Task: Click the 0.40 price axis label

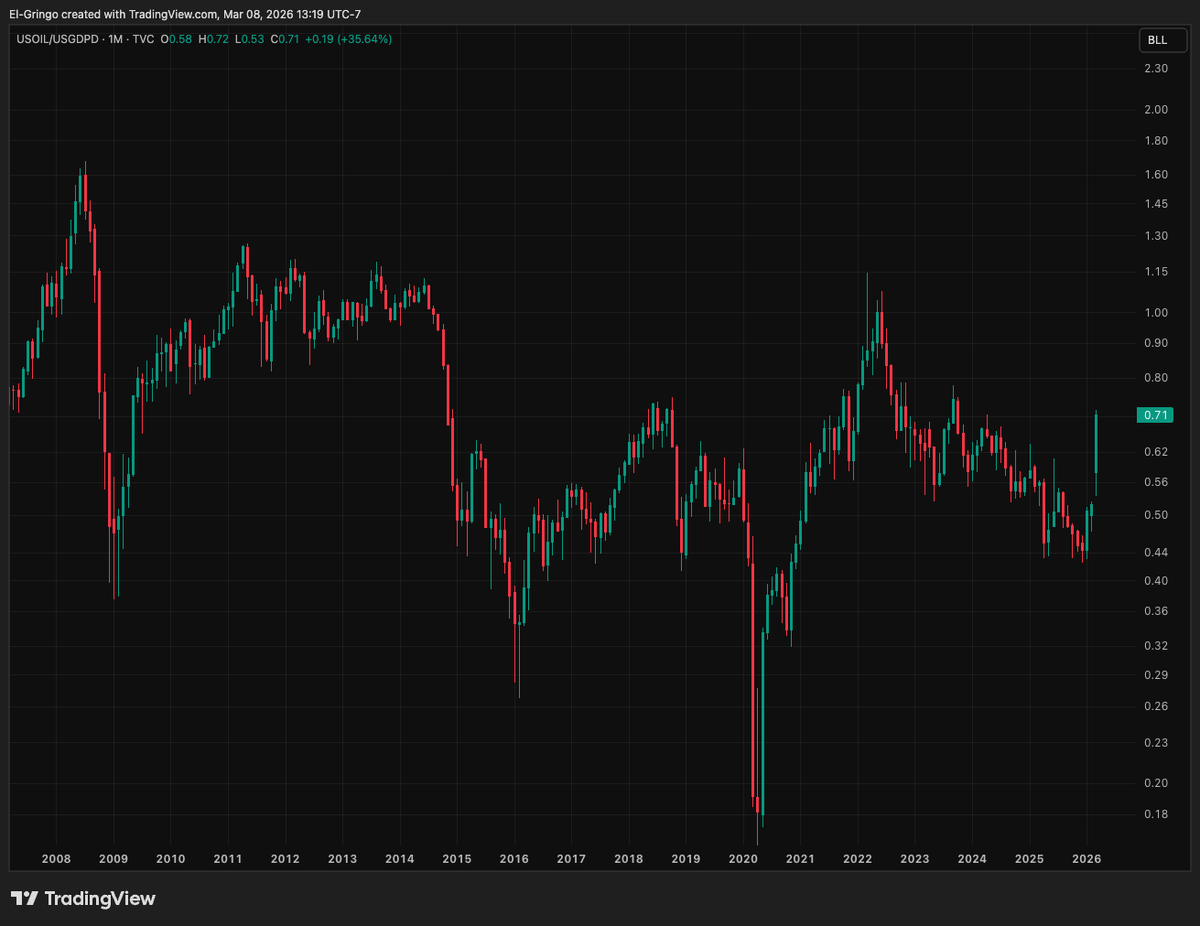Action: 1157,581
